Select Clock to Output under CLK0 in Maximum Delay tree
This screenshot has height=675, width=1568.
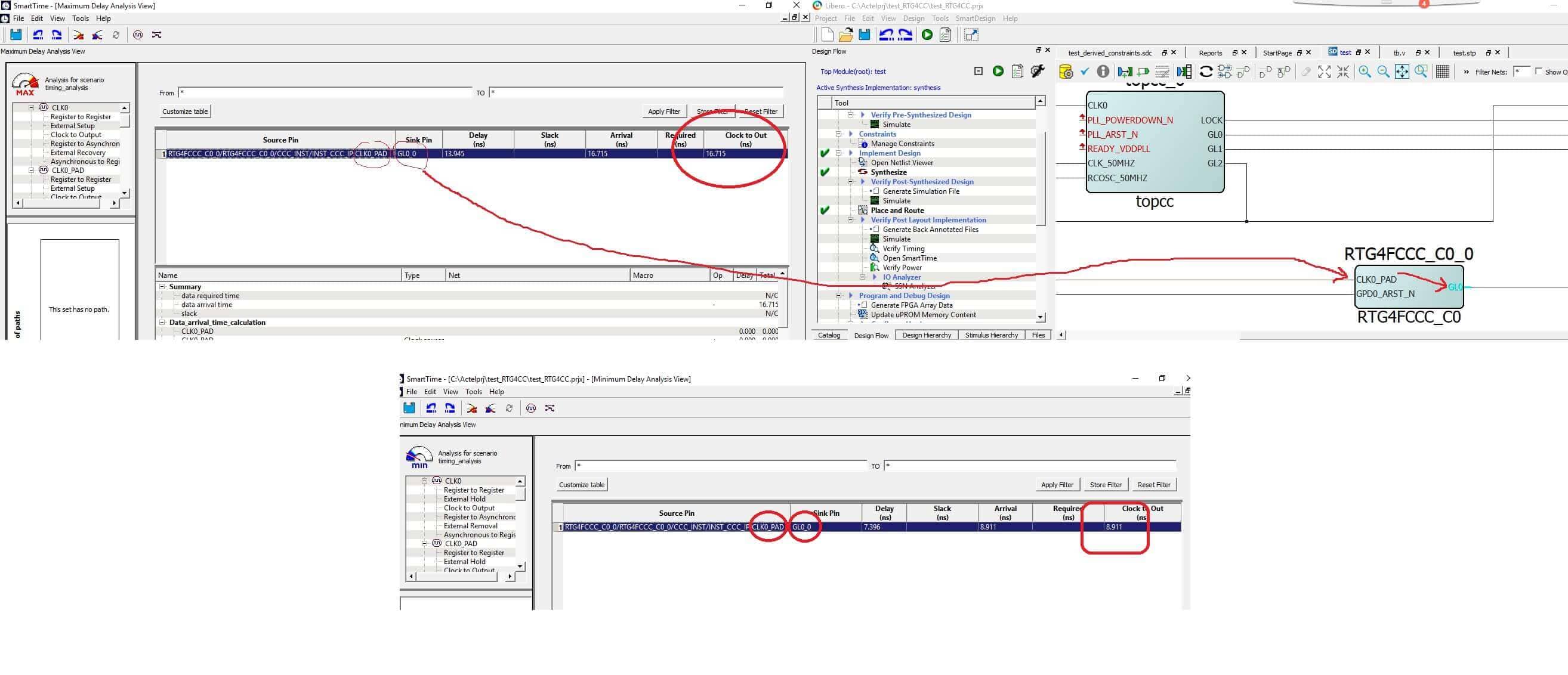[76, 134]
